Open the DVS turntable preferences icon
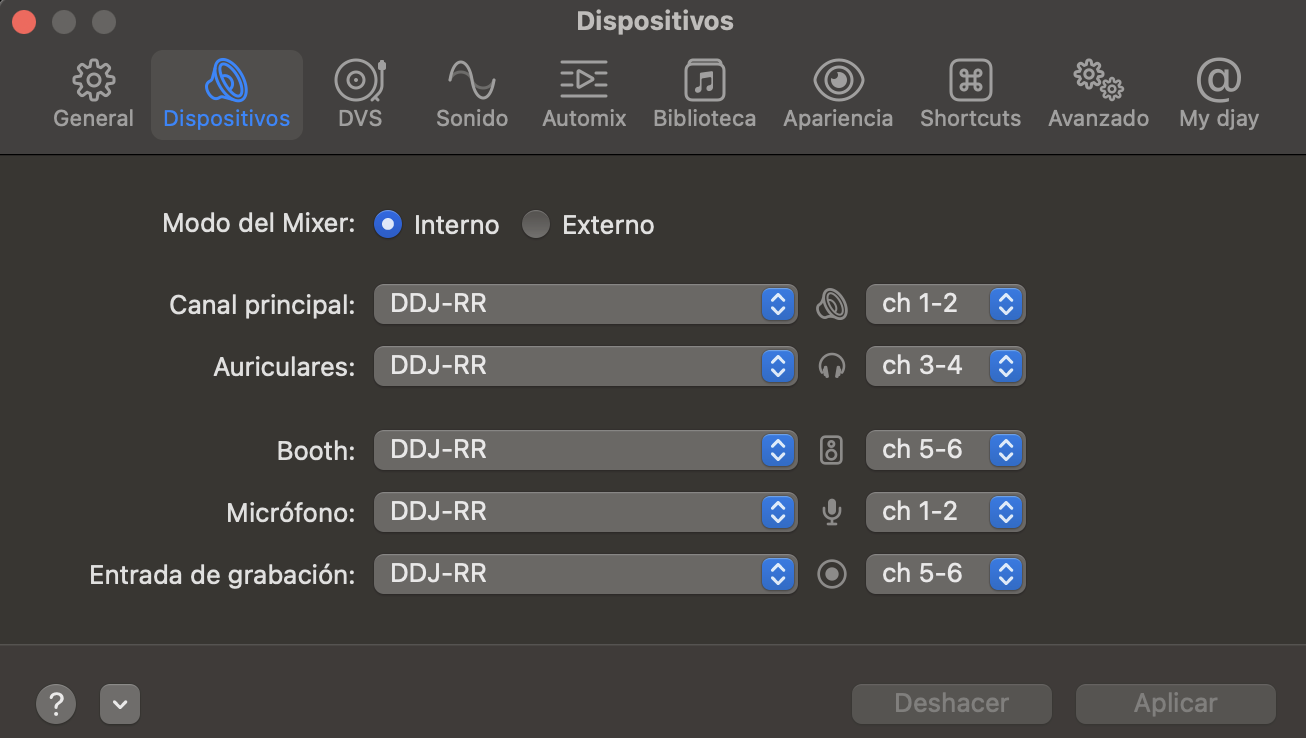1306x738 pixels. [360, 82]
